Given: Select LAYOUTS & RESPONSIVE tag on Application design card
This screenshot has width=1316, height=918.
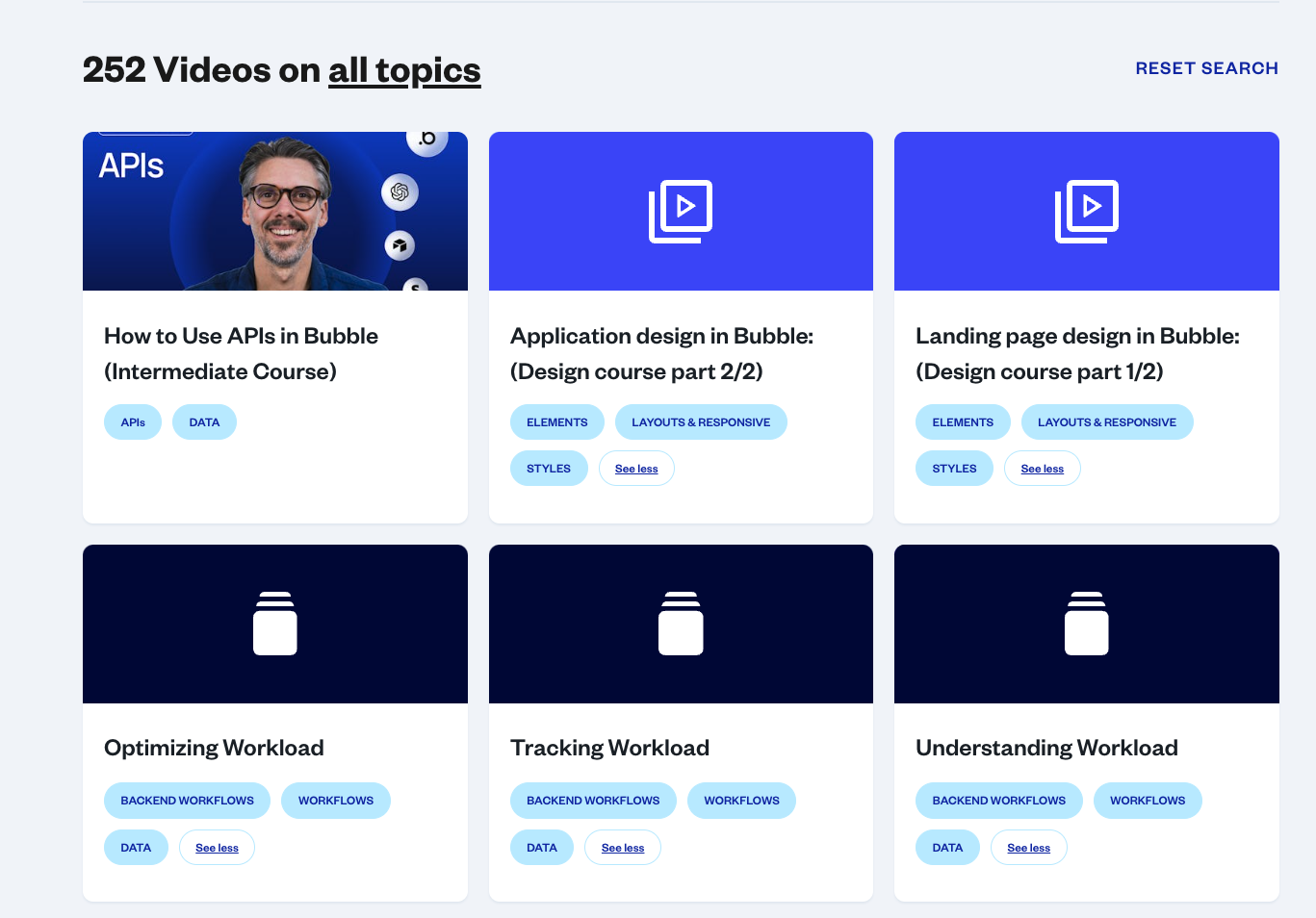Looking at the screenshot, I should pos(701,422).
